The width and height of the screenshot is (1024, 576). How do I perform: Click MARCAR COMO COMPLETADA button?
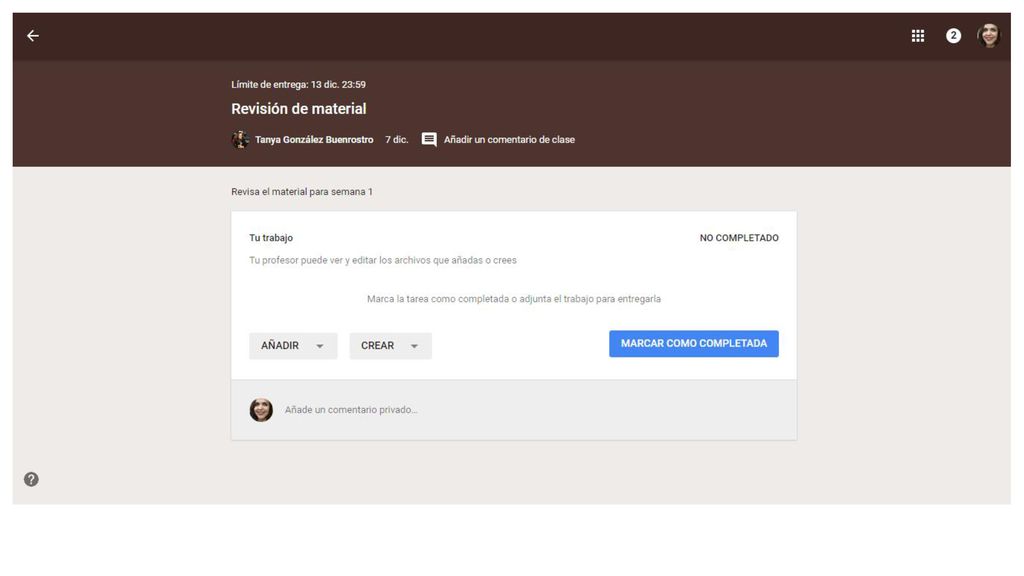(694, 344)
